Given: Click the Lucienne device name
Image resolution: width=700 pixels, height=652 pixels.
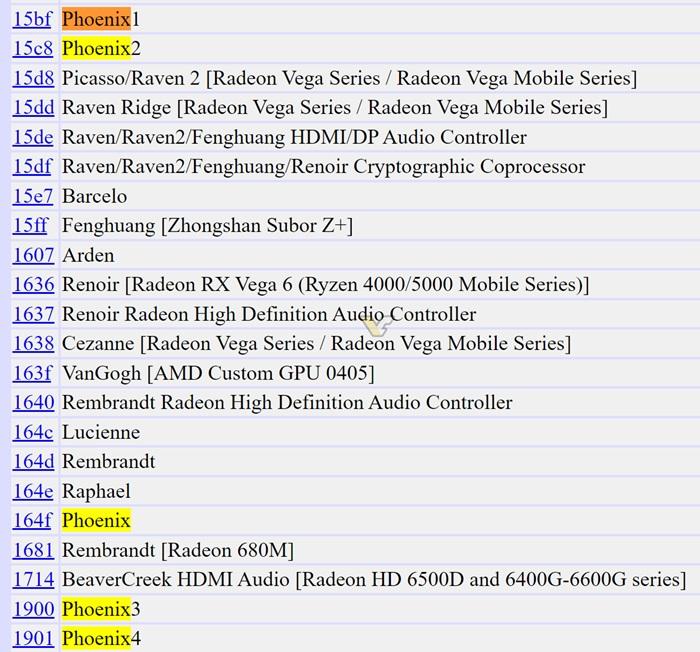Looking at the screenshot, I should pos(101,432).
